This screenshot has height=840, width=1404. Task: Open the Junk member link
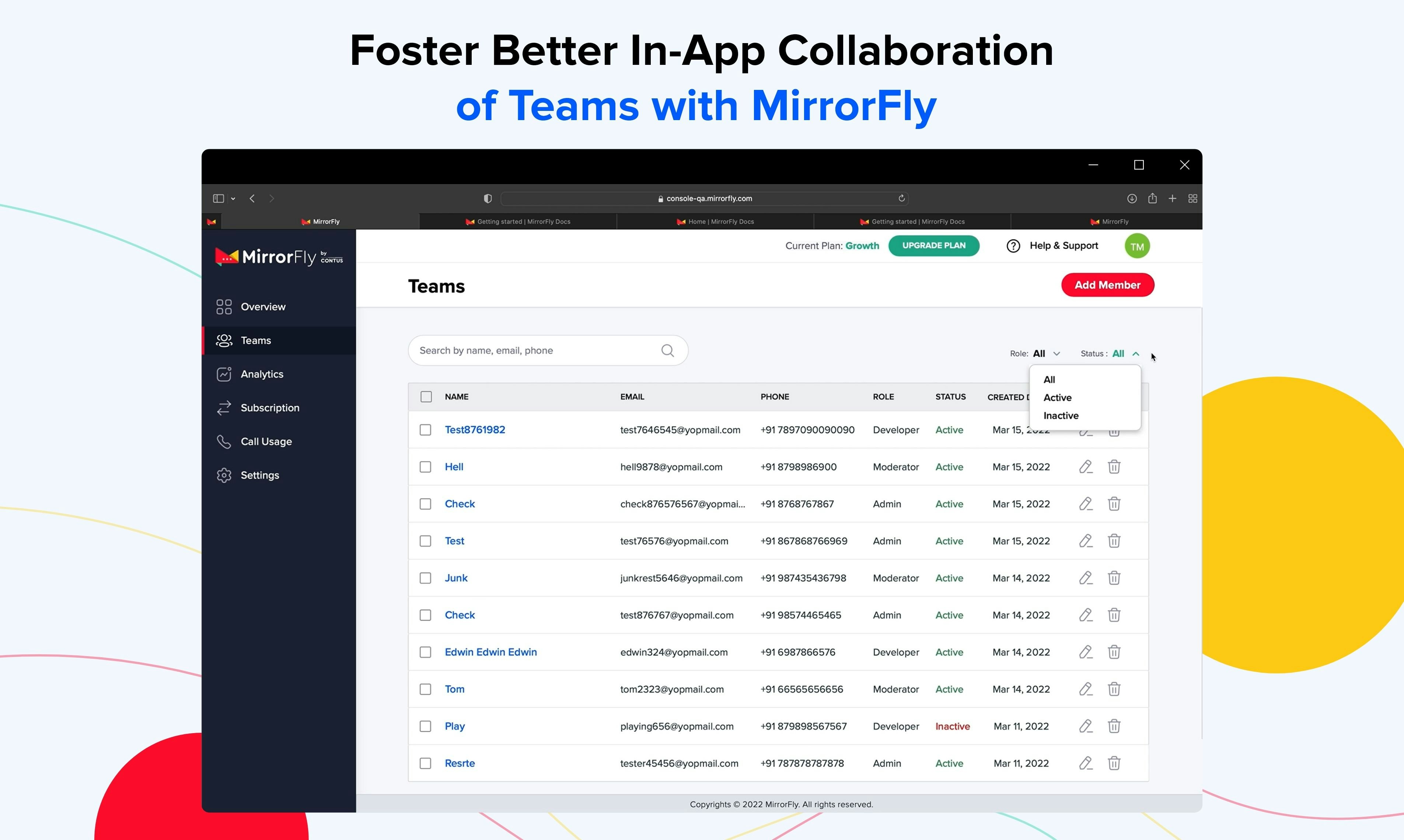click(456, 578)
